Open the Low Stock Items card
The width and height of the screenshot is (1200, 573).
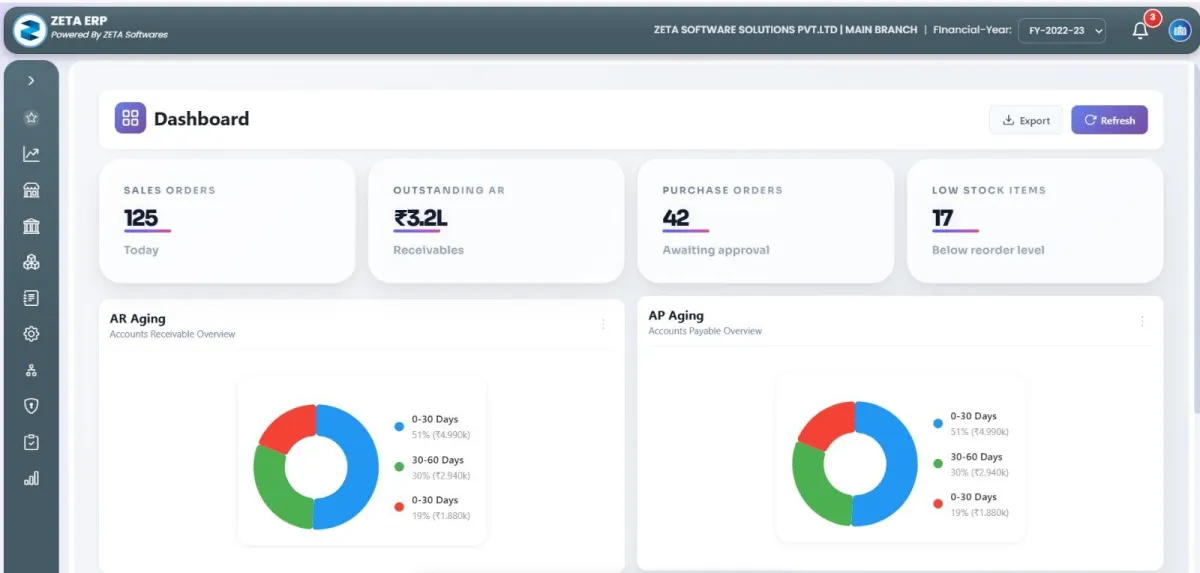tap(1035, 221)
